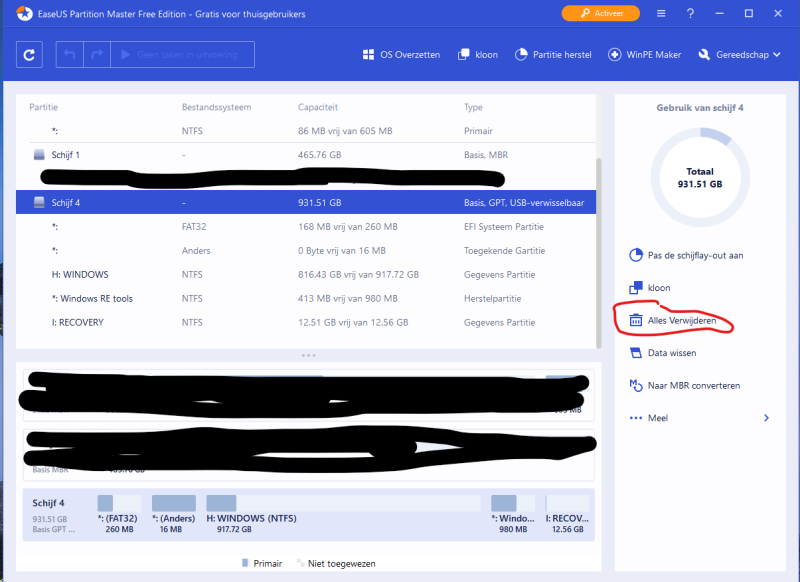Screen dimensions: 800x582
Task: Click the three-dots Meel icon
Action: tap(636, 418)
